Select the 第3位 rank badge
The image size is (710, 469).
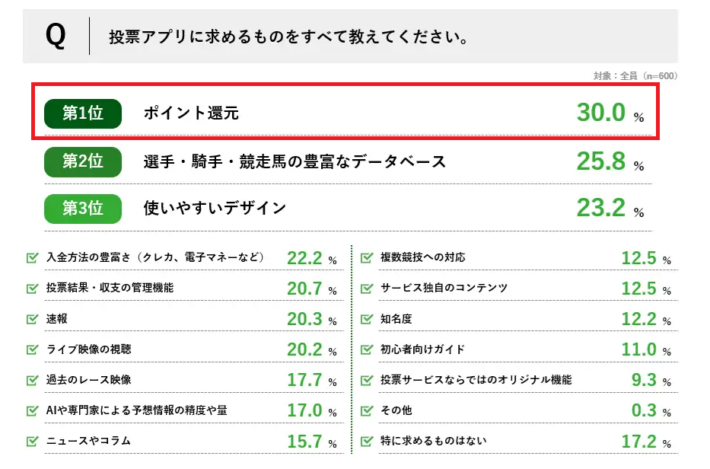[x=83, y=208]
